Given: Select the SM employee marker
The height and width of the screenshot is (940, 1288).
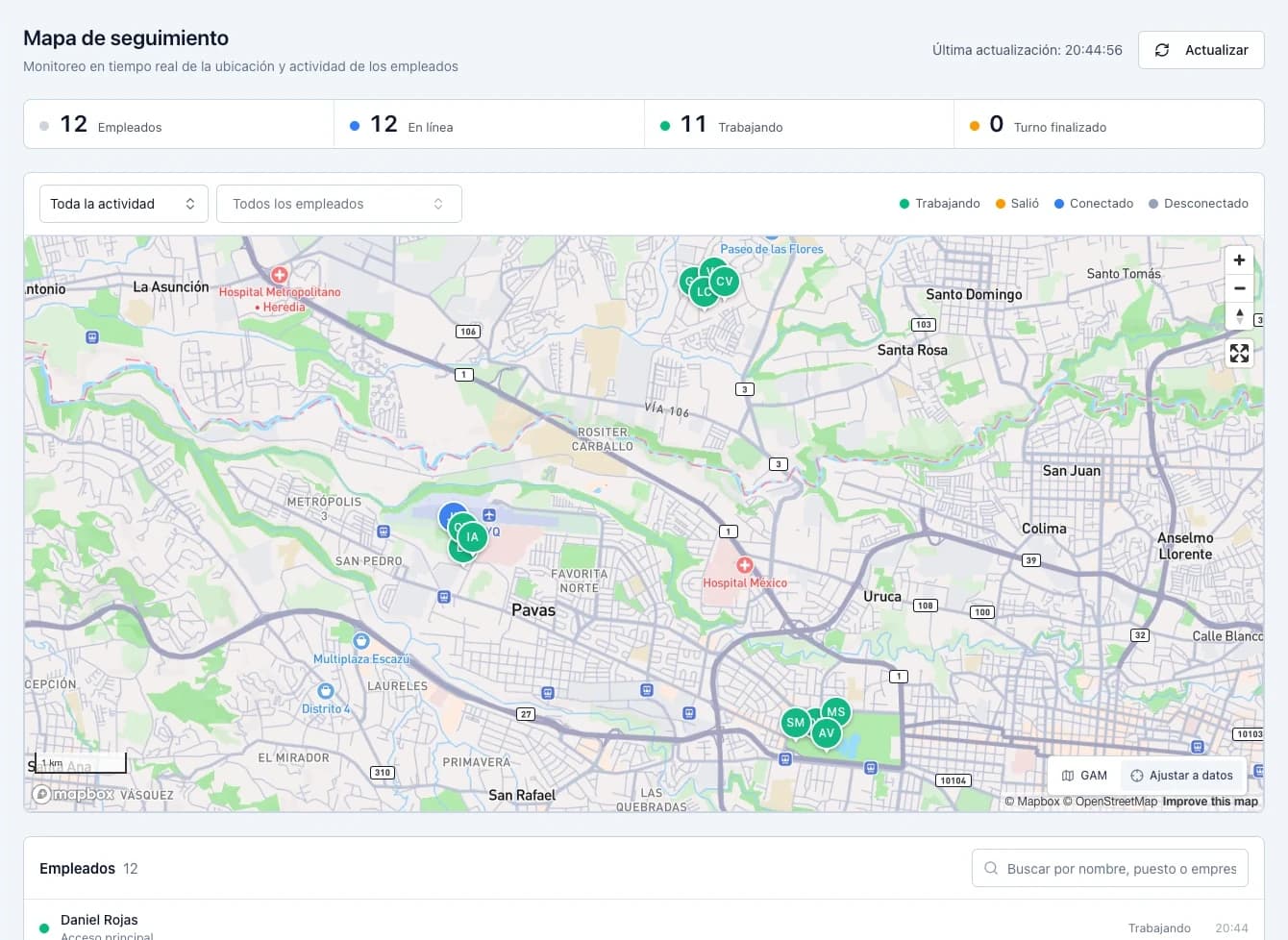Looking at the screenshot, I should [x=796, y=723].
